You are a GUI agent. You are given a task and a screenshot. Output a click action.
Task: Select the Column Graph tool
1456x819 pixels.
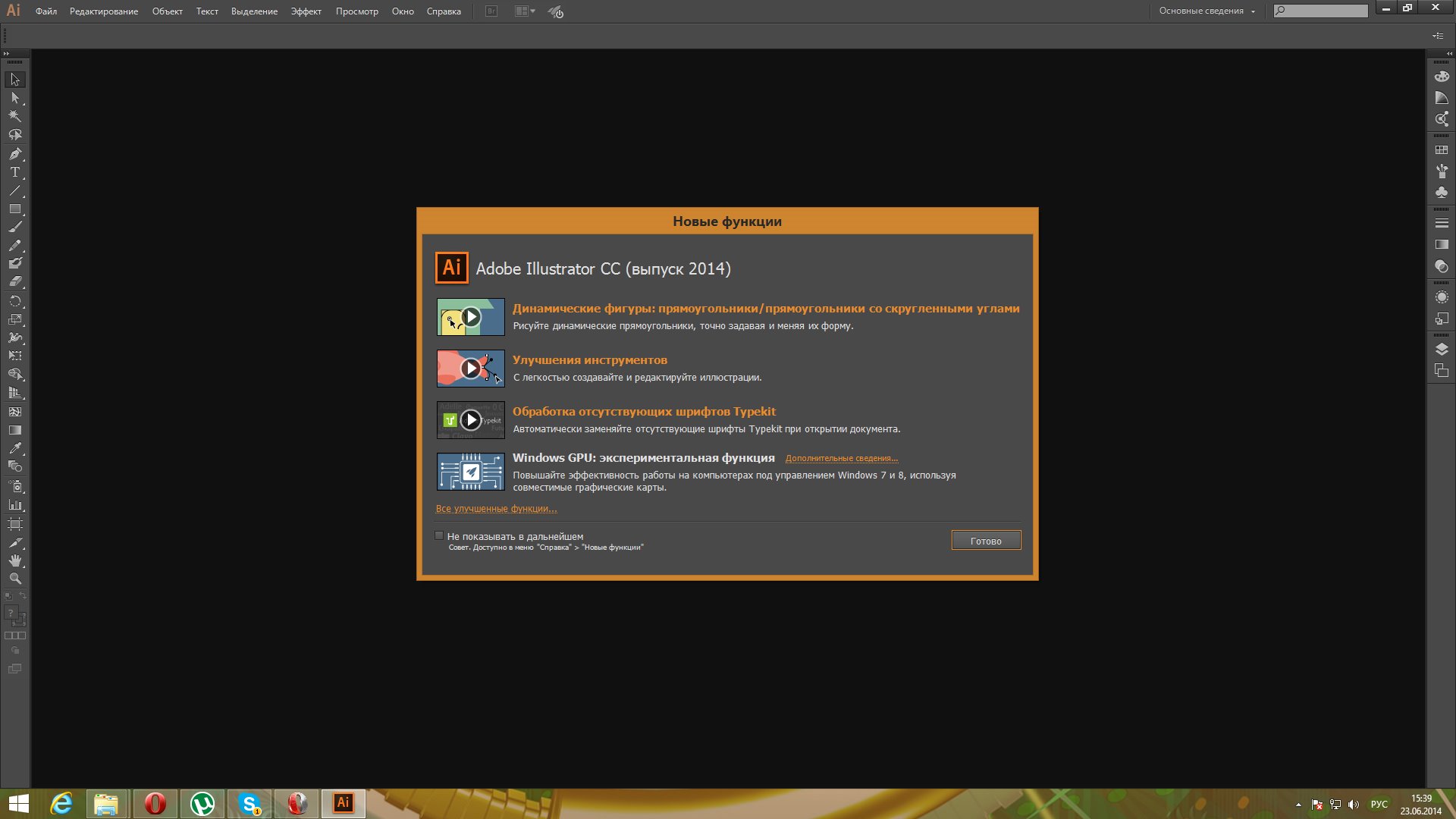pos(15,504)
